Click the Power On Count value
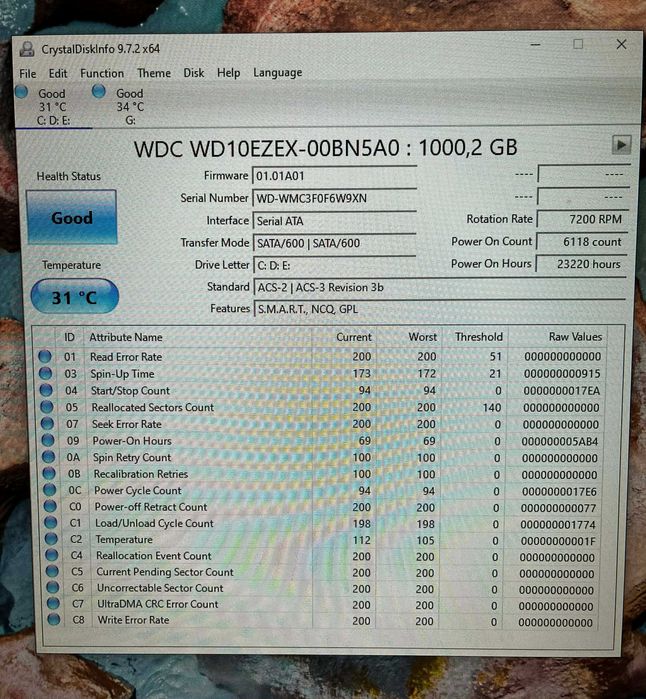This screenshot has height=699, width=646. pyautogui.click(x=582, y=242)
